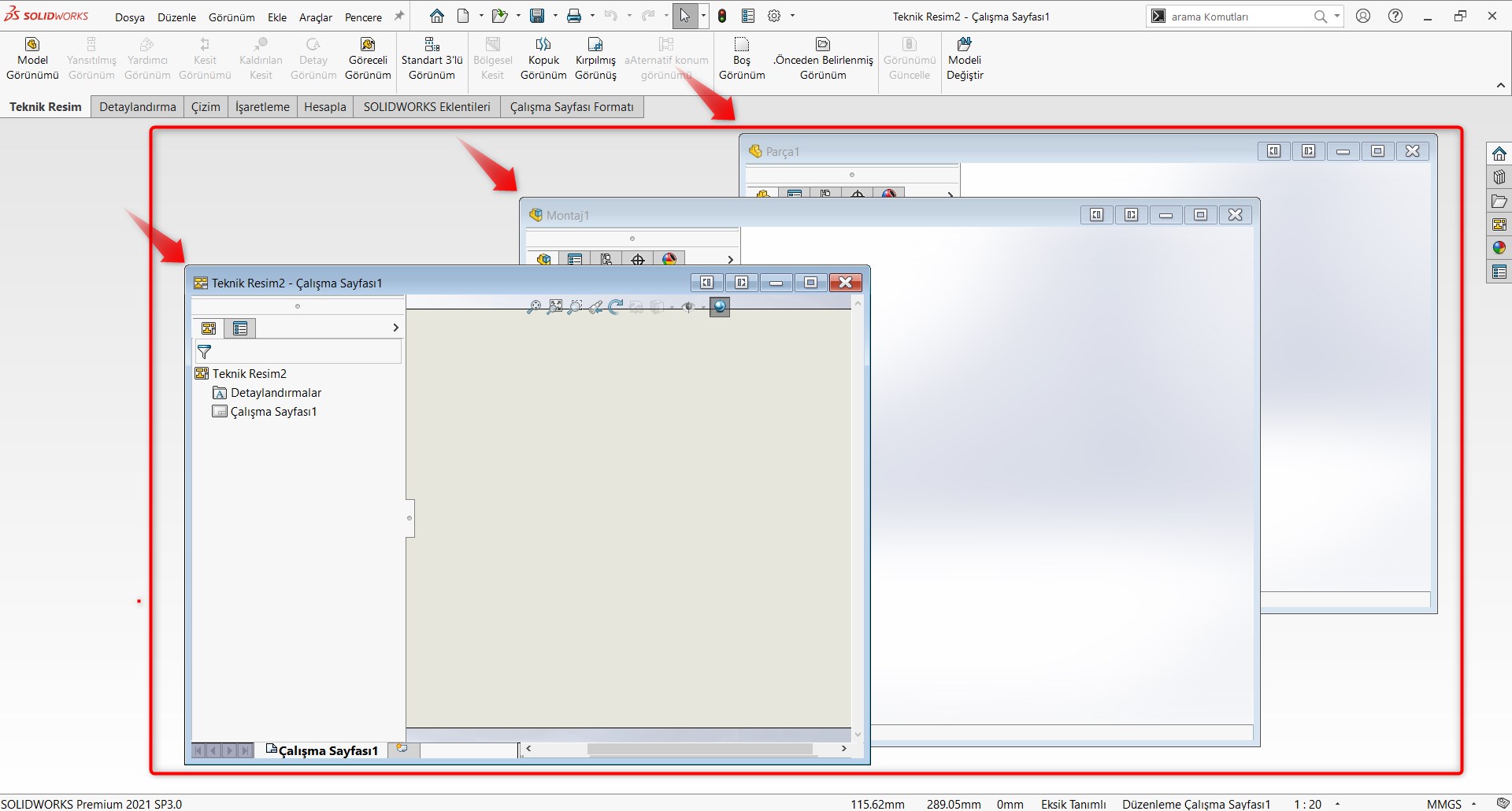Switch to PropertyManager tab in drawing window
The width and height of the screenshot is (1512, 811).
point(240,328)
